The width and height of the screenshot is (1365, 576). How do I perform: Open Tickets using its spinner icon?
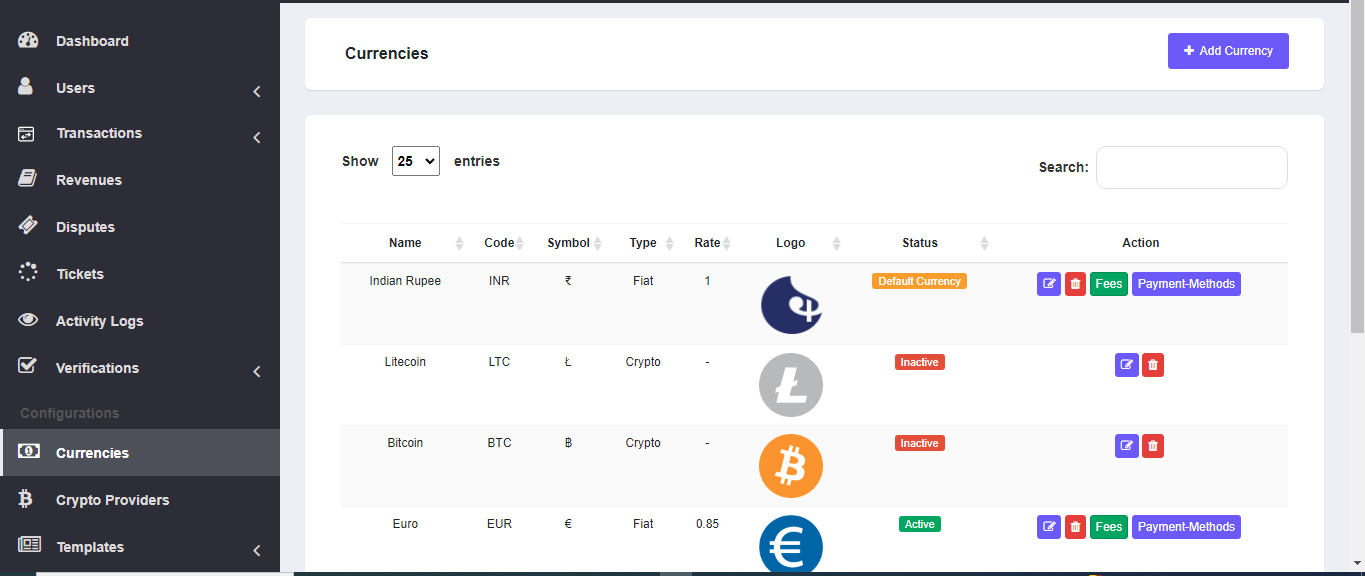(x=25, y=273)
